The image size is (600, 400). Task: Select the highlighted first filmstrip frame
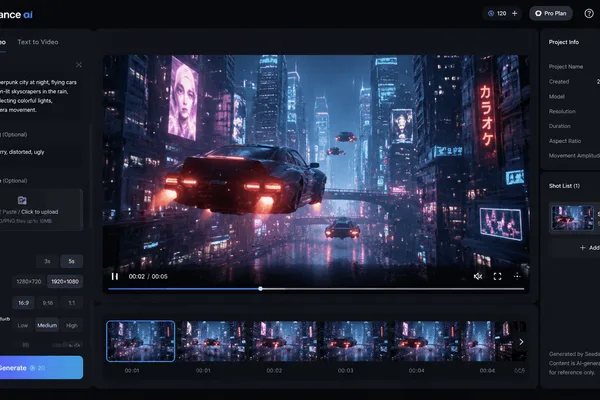tap(140, 341)
